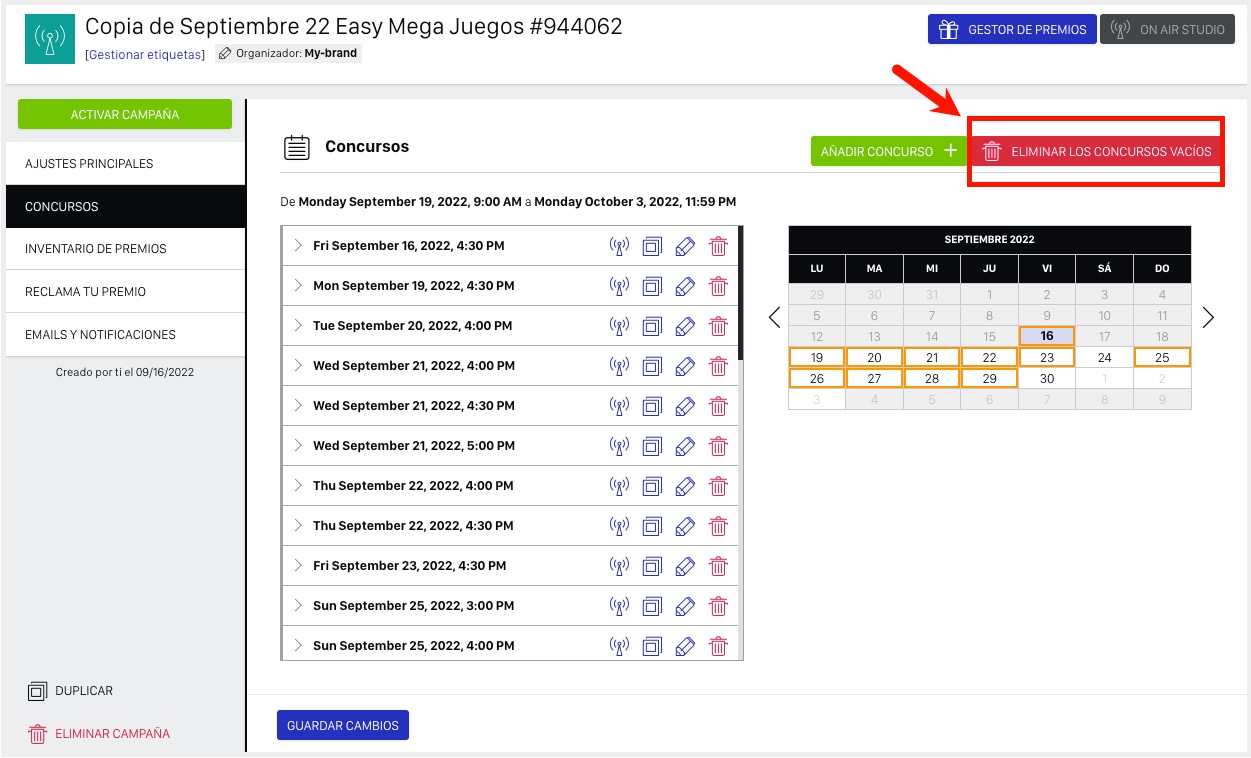Screen dimensions: 1251x758
Task: Open the Gestionar etiquetas link
Action: click(145, 54)
